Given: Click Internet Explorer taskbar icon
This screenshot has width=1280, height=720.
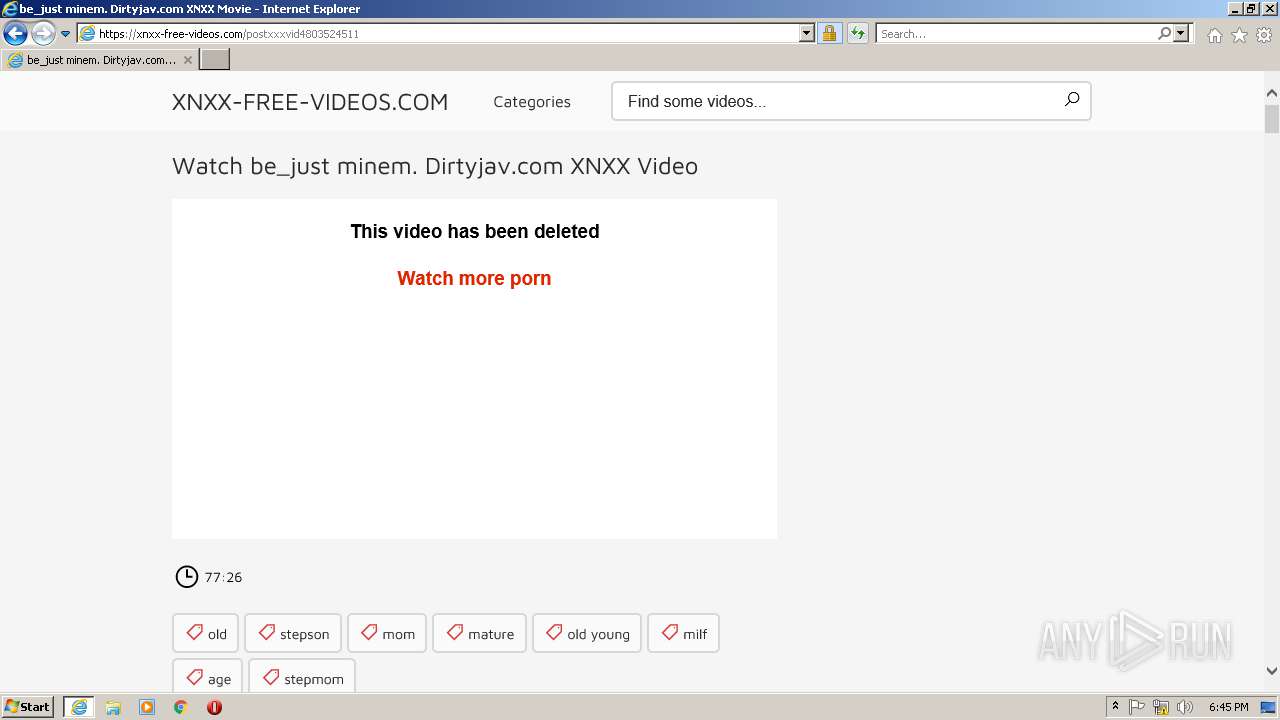Looking at the screenshot, I should (79, 707).
